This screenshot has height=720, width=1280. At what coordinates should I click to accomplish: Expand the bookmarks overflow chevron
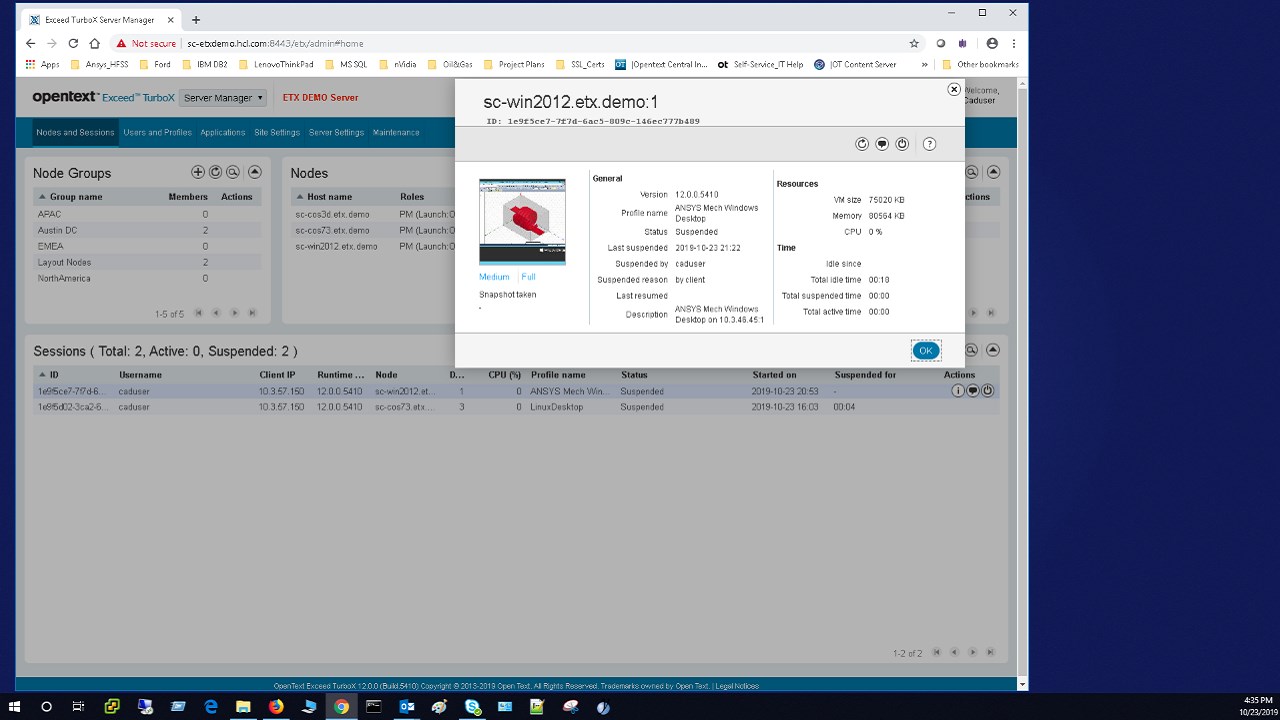[x=924, y=64]
